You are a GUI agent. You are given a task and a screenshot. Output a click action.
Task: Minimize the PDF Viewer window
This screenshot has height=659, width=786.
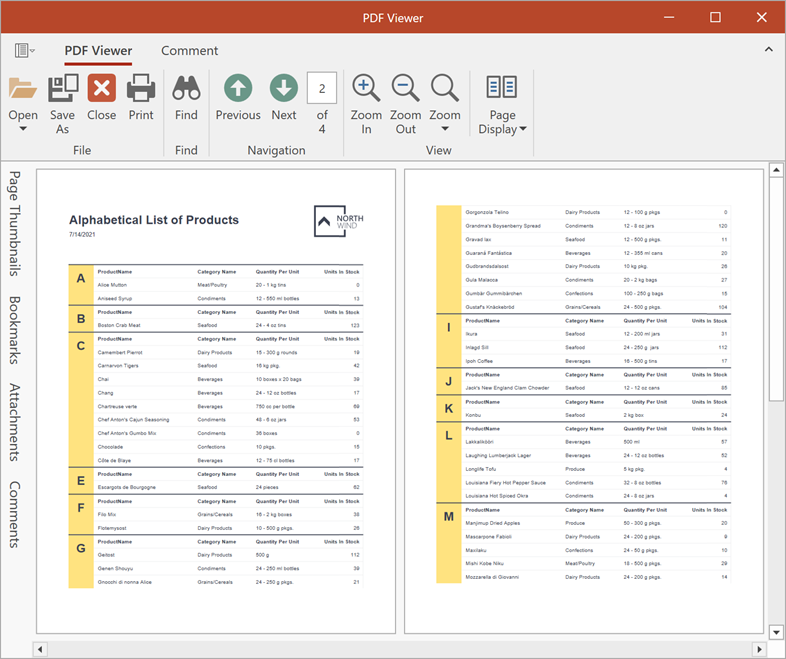tap(669, 18)
